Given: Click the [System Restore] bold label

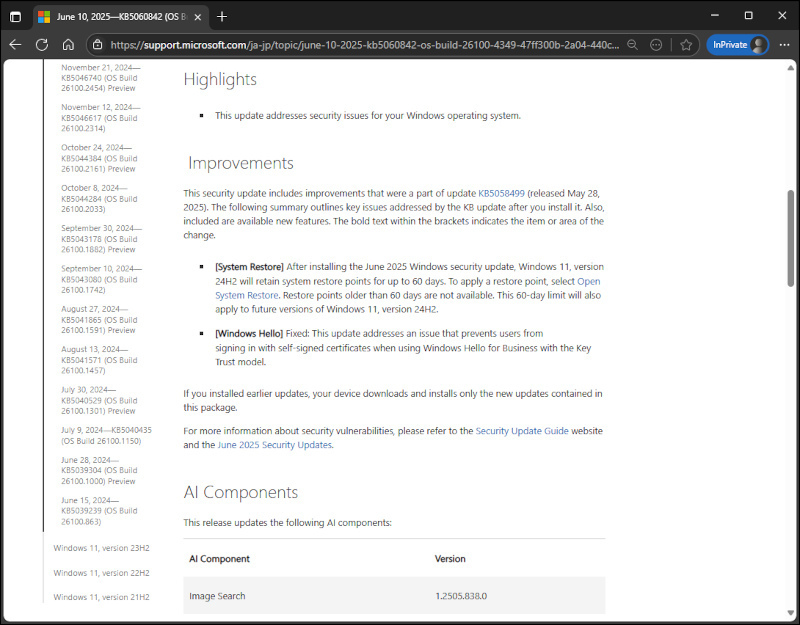Looking at the screenshot, I should click(x=249, y=267).
